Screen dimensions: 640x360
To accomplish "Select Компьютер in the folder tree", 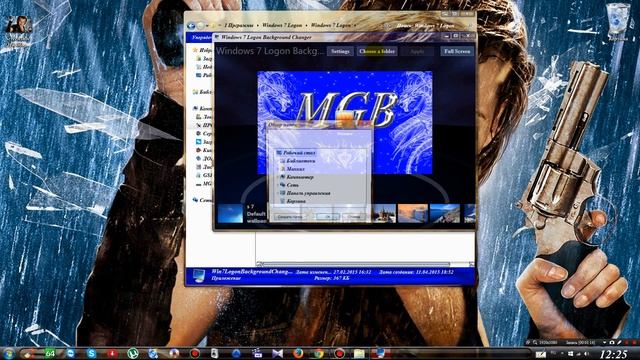I will 300,177.
